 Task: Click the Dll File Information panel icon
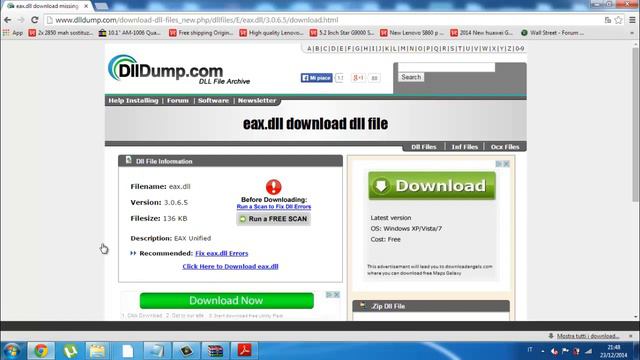click(129, 160)
